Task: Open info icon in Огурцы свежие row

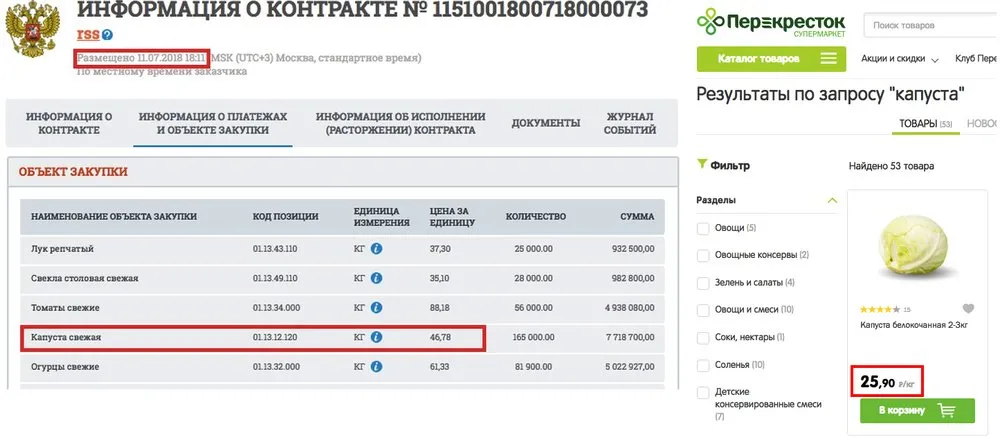Action: click(376, 367)
